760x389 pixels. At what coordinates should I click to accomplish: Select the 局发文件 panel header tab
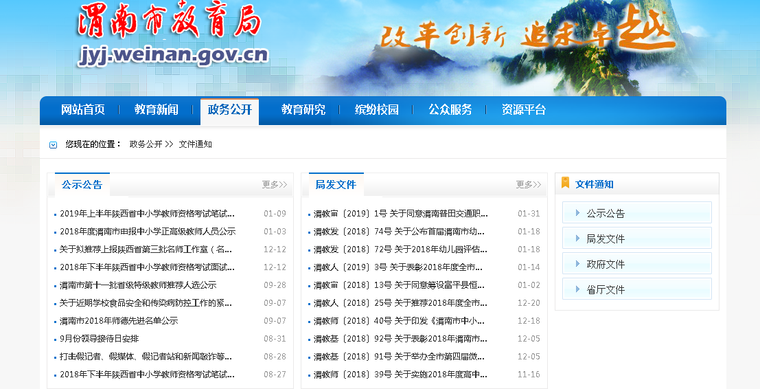[x=336, y=185]
